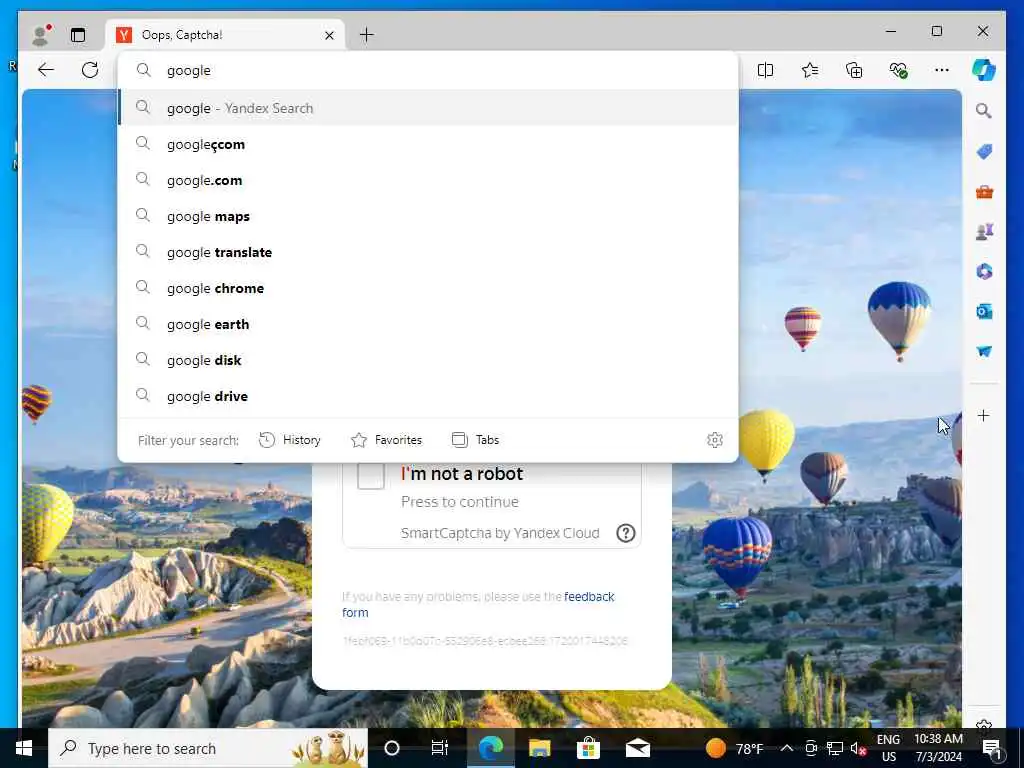Select the Oops, Captcha! tab

pos(225,35)
